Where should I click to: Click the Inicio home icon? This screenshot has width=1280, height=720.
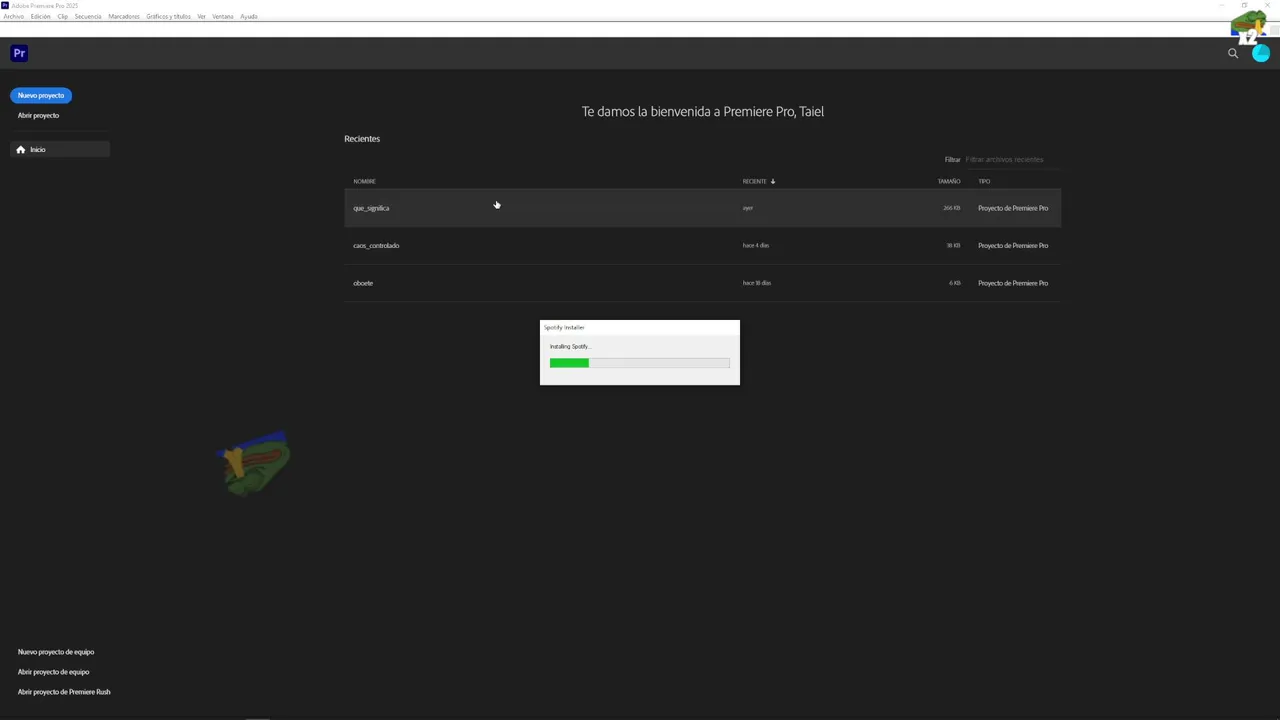[20, 149]
